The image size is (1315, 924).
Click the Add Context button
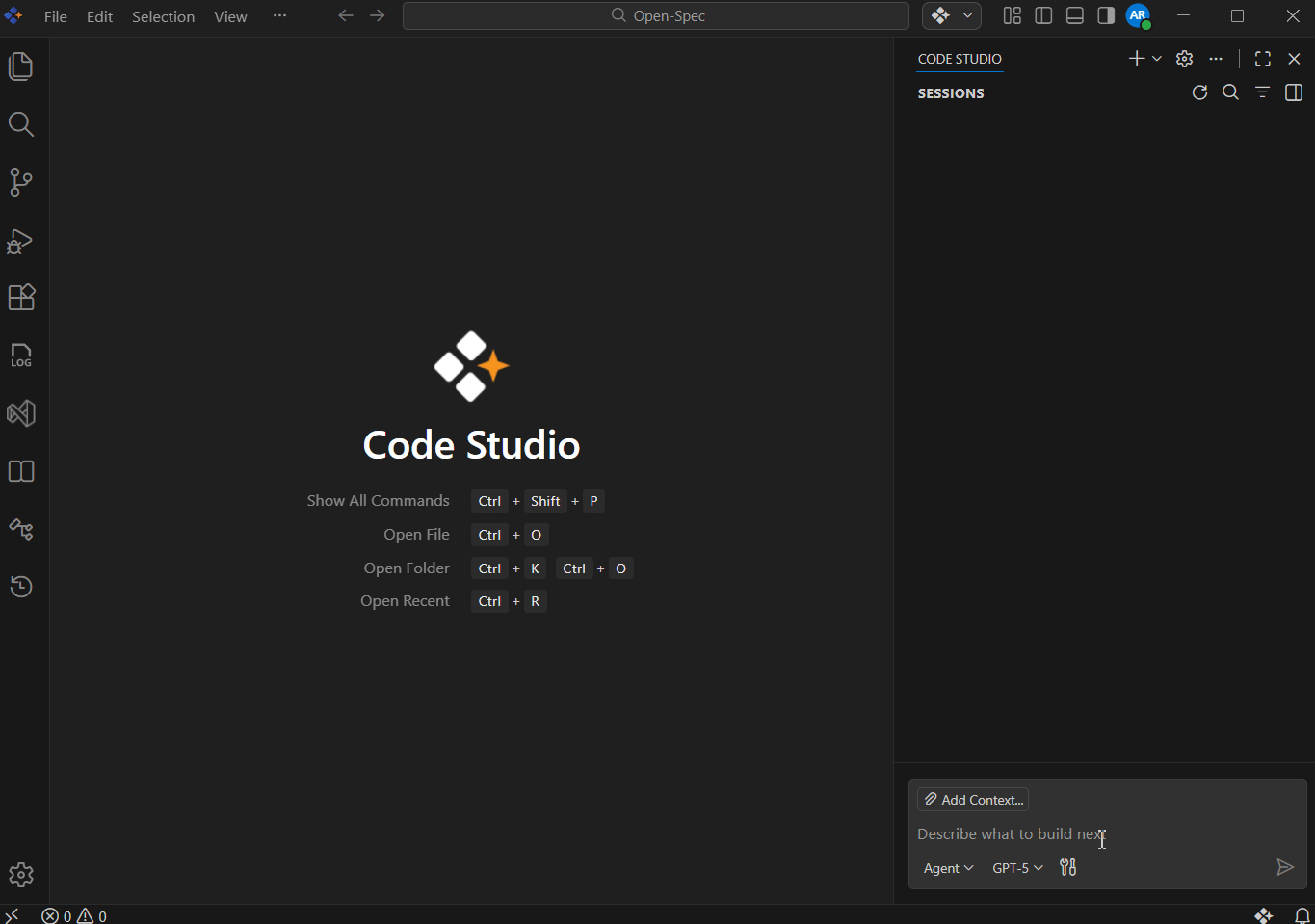click(x=973, y=800)
